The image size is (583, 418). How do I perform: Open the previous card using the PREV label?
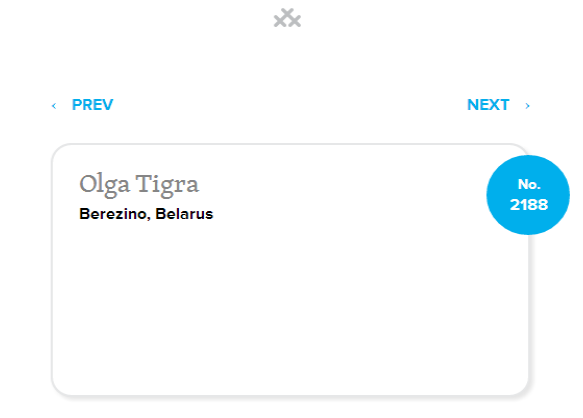[93, 105]
